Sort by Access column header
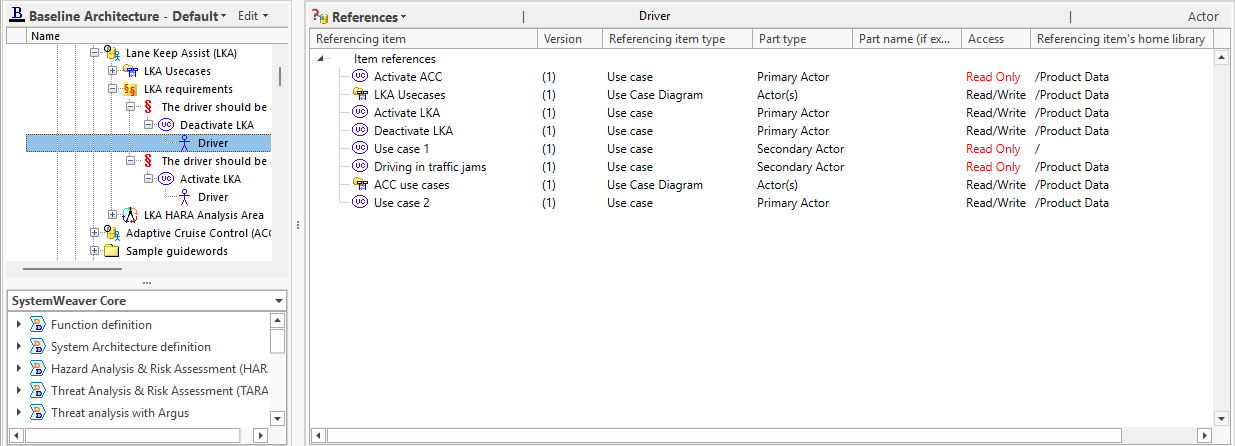The width and height of the screenshot is (1235, 446). coord(996,39)
